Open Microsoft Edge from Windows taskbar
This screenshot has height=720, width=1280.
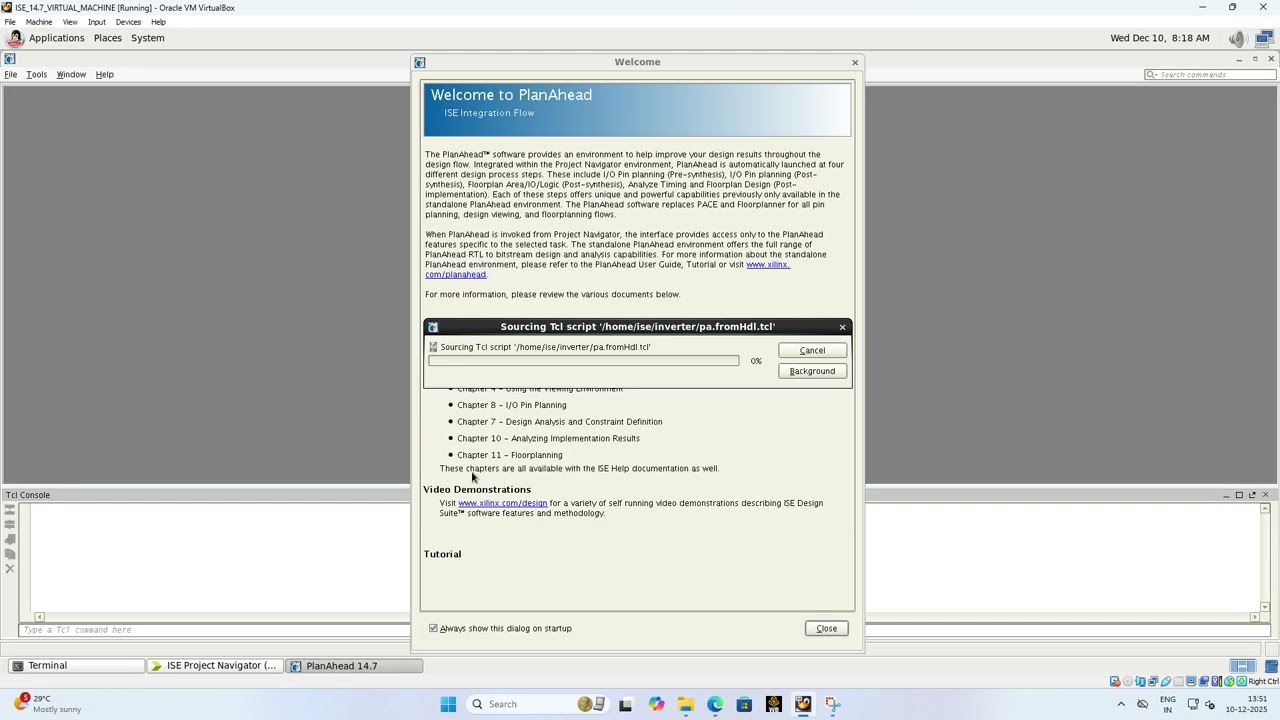point(715,705)
